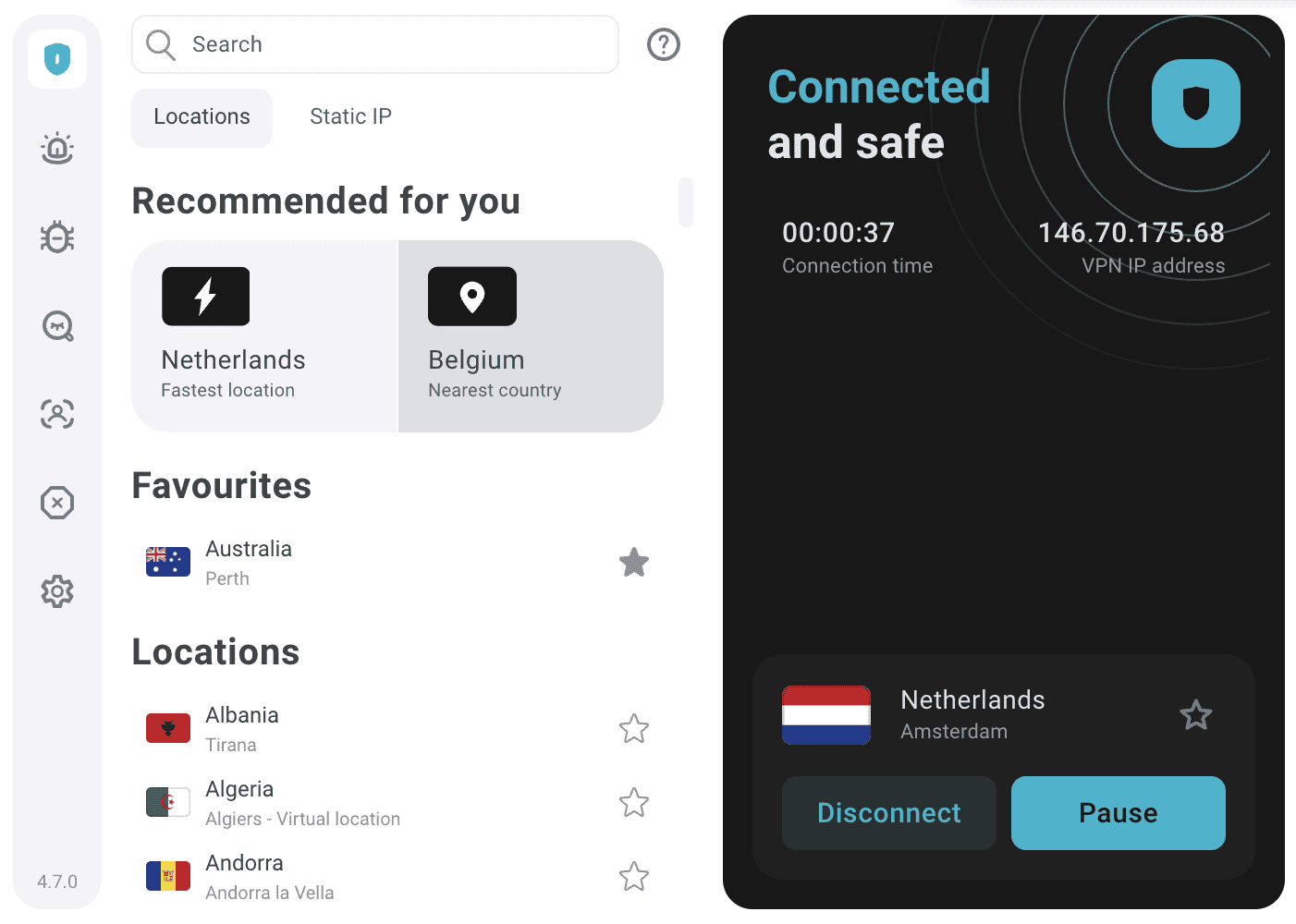Open the Antivirus bug sidebar icon
The width and height of the screenshot is (1296, 924).
[x=57, y=237]
